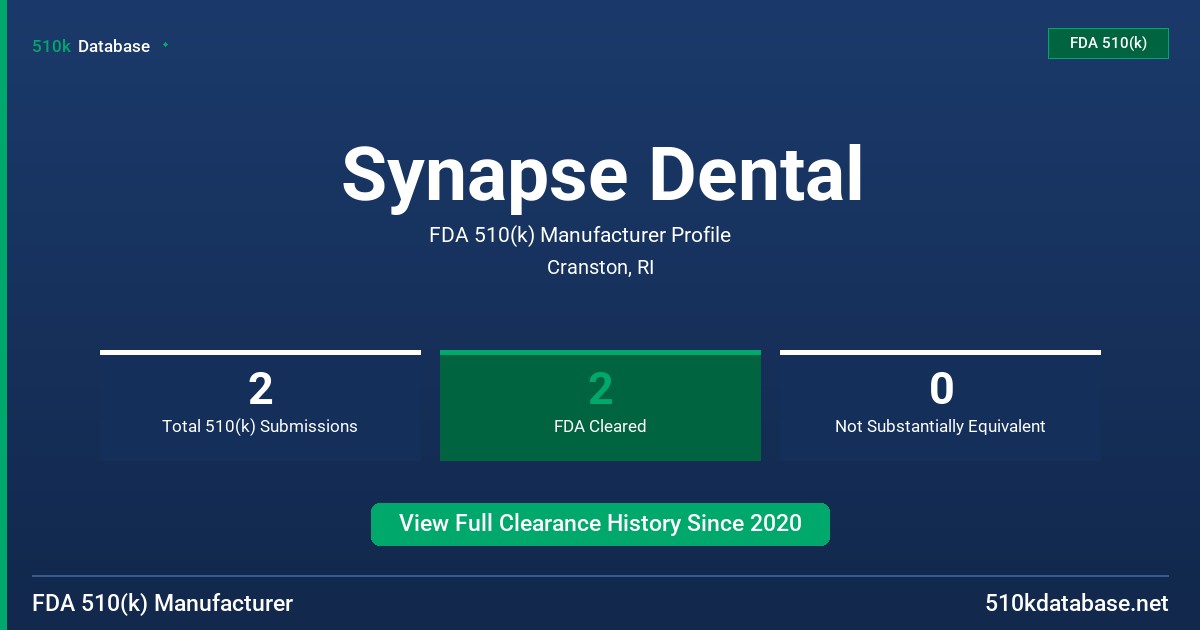Click the FDA 510(k) badge
The image size is (1200, 630).
(x=1108, y=43)
